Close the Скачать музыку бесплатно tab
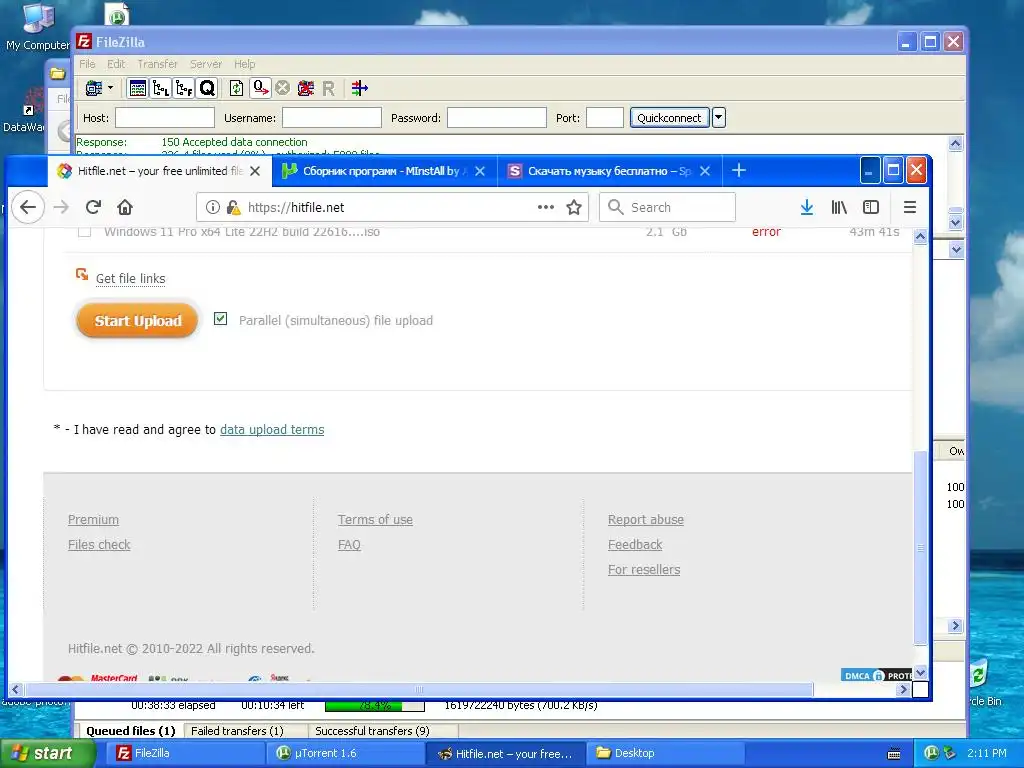This screenshot has height=768, width=1024. 705,171
